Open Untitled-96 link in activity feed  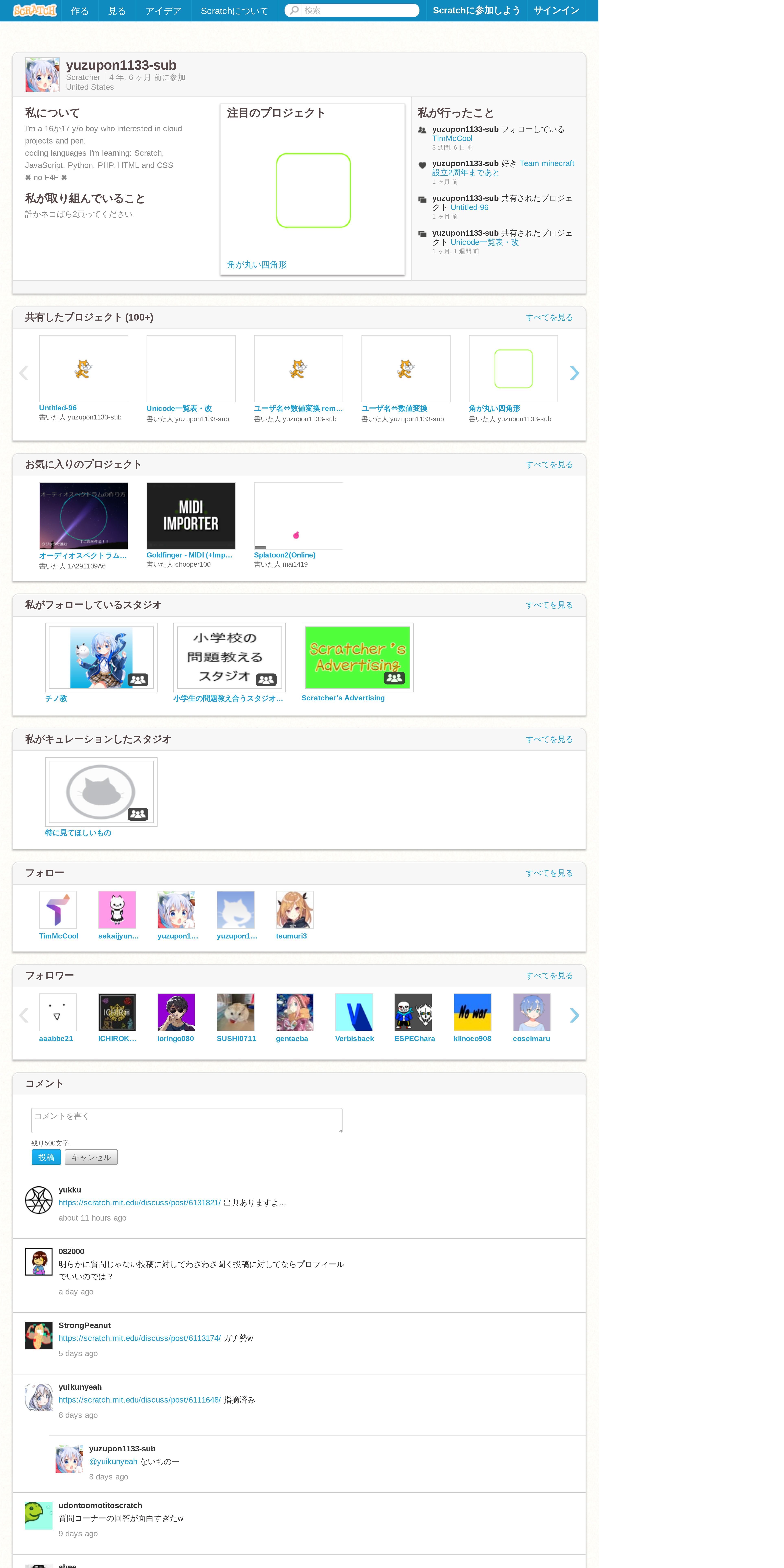tap(469, 208)
